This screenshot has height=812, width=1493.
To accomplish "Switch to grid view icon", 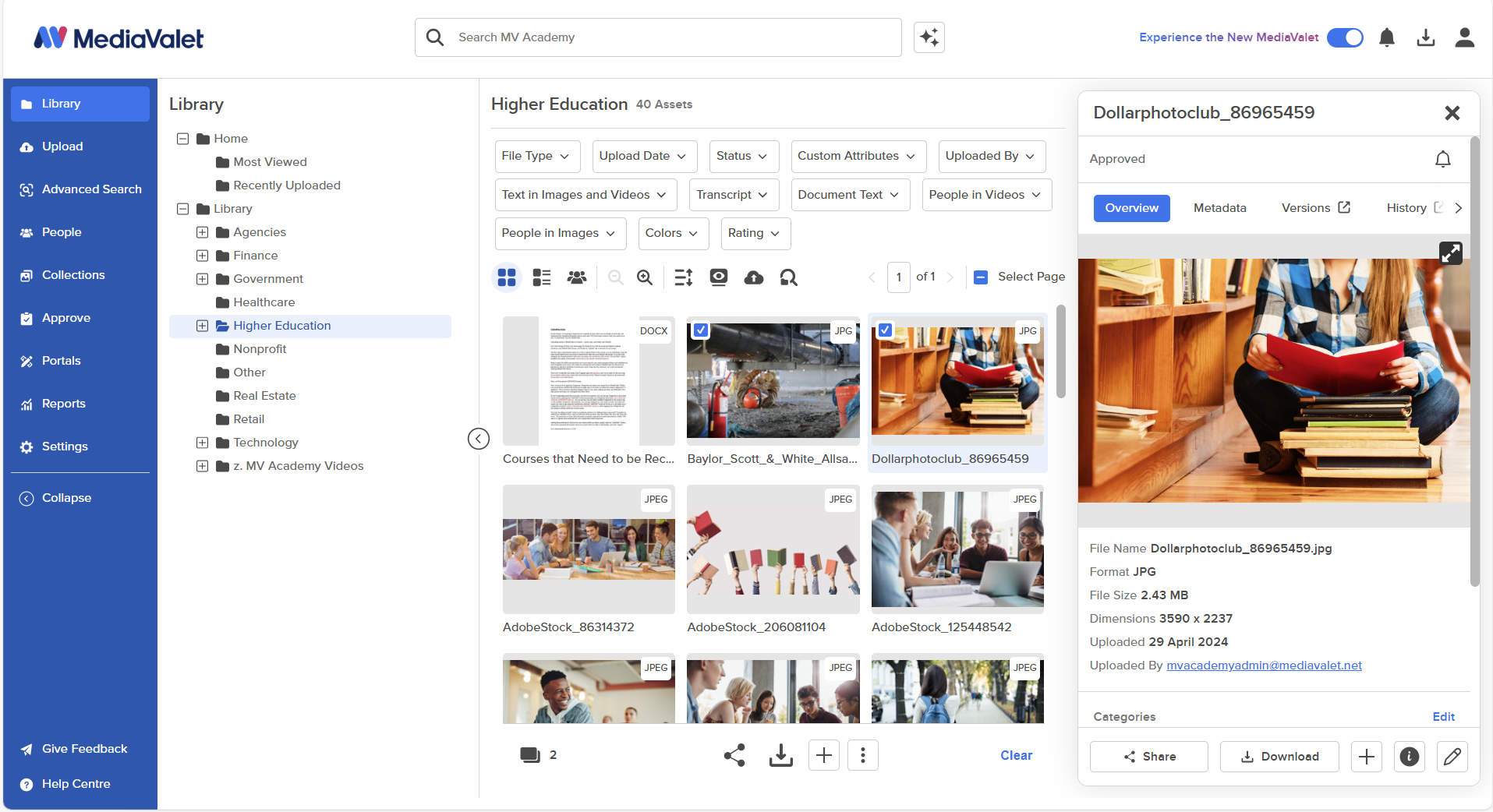I will click(x=507, y=277).
